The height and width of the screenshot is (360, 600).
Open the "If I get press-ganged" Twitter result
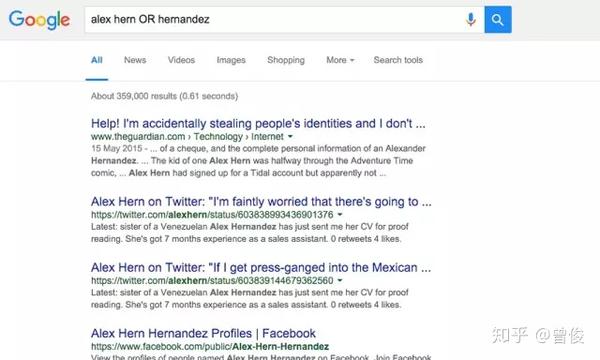point(261,267)
